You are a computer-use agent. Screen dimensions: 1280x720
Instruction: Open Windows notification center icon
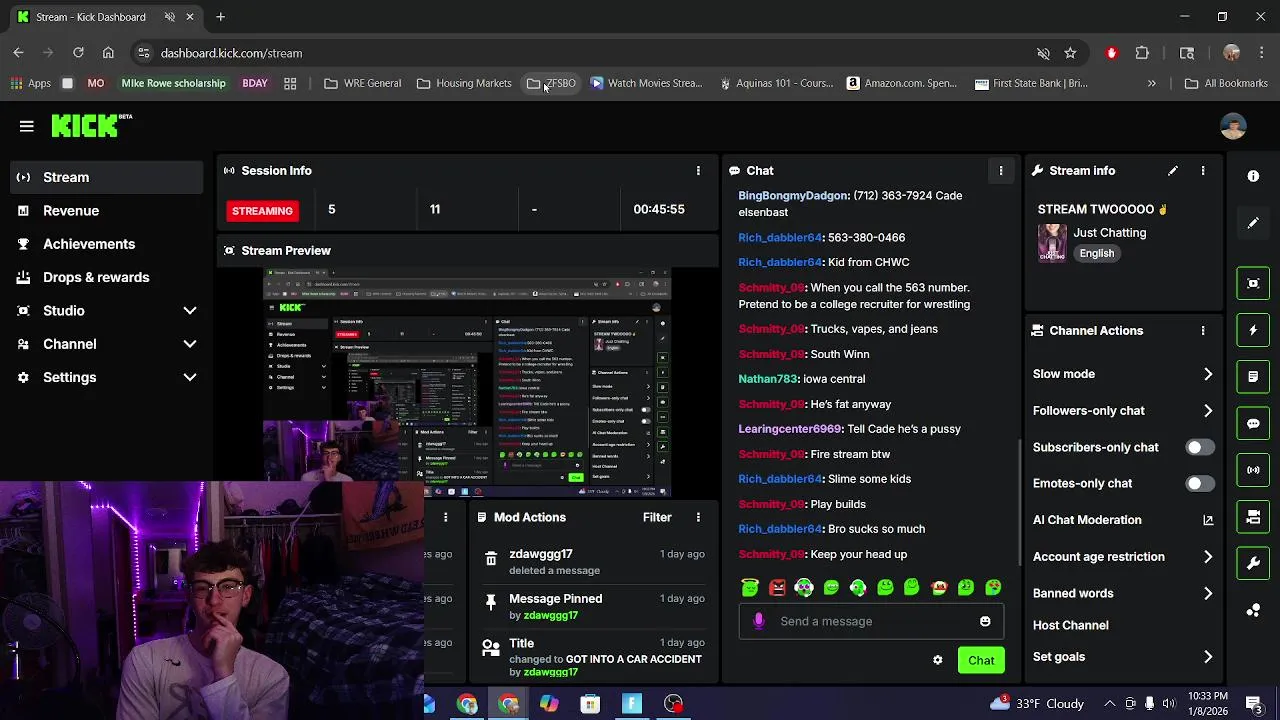(x=1253, y=703)
